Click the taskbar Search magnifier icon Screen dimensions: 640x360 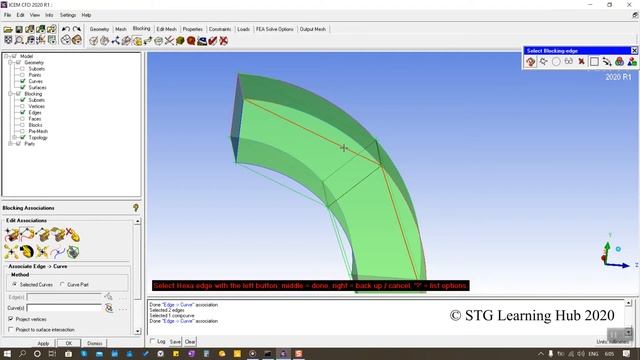[22, 353]
